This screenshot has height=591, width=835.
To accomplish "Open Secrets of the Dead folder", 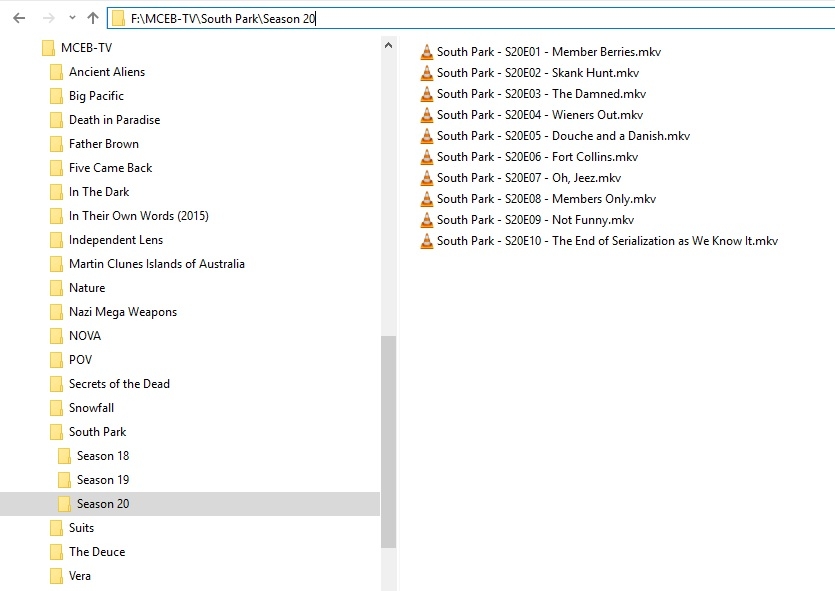I will (x=119, y=384).
